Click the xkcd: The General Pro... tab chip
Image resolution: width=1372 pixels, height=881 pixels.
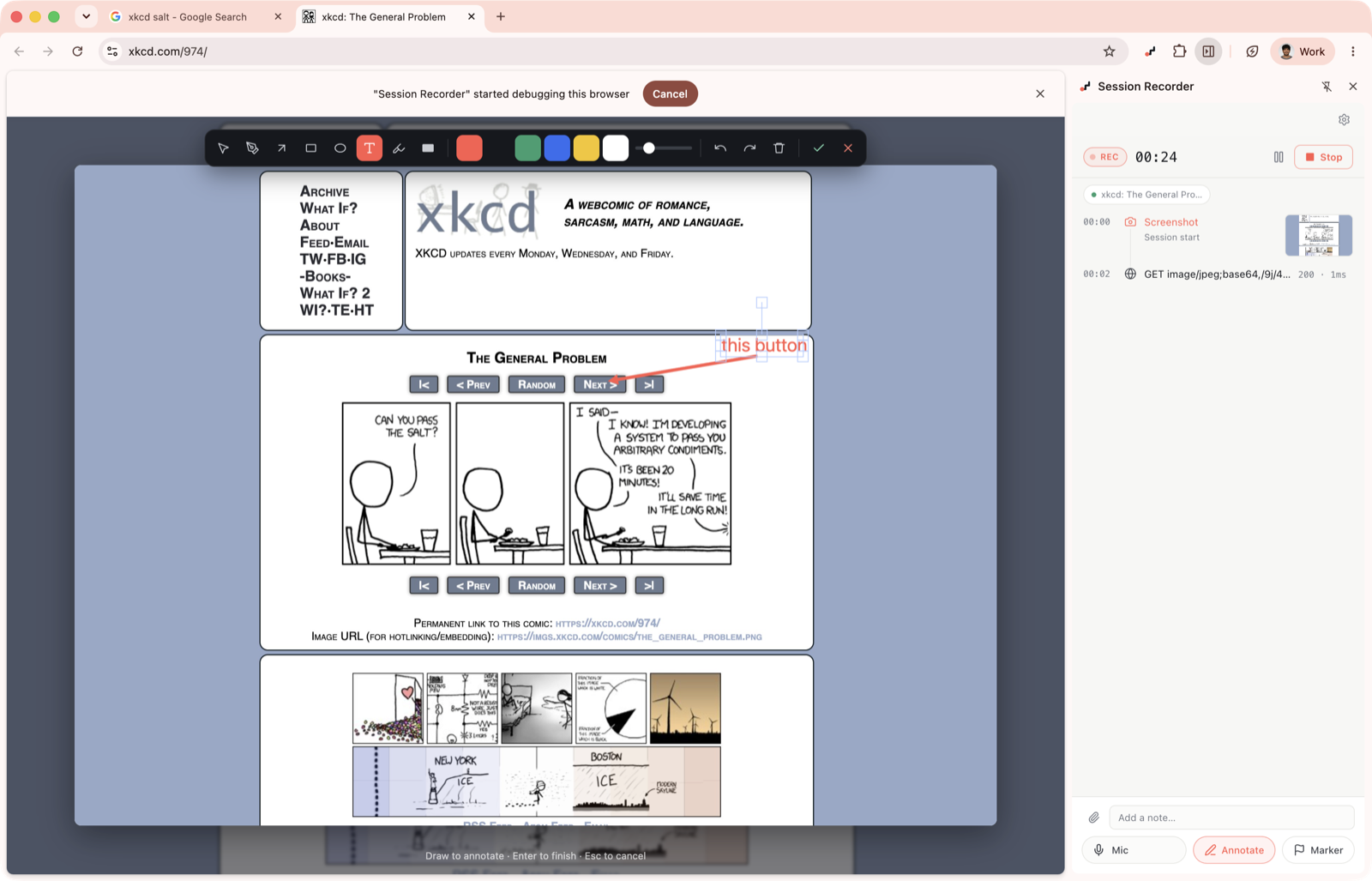pos(1146,195)
